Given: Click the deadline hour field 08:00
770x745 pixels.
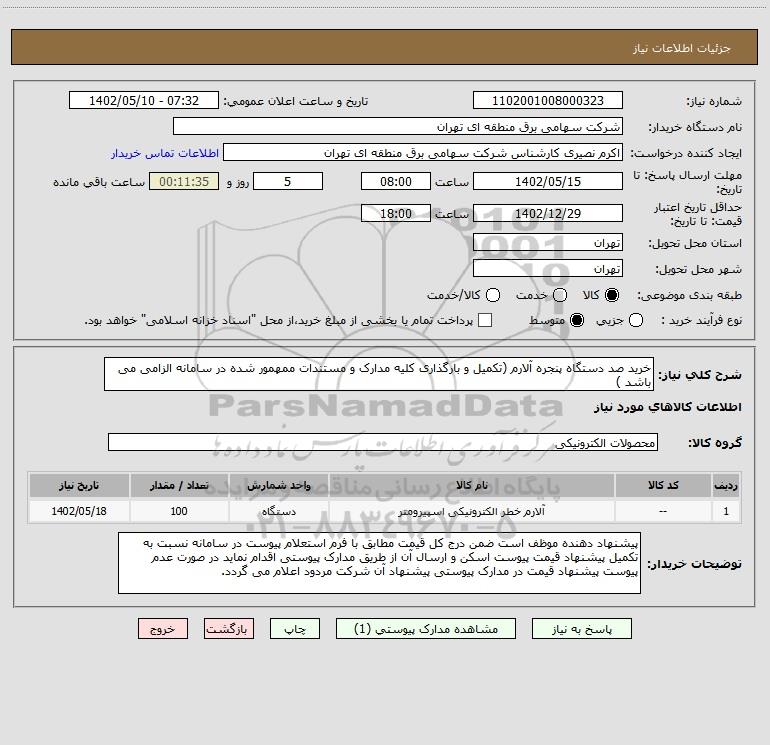Looking at the screenshot, I should 396,181.
